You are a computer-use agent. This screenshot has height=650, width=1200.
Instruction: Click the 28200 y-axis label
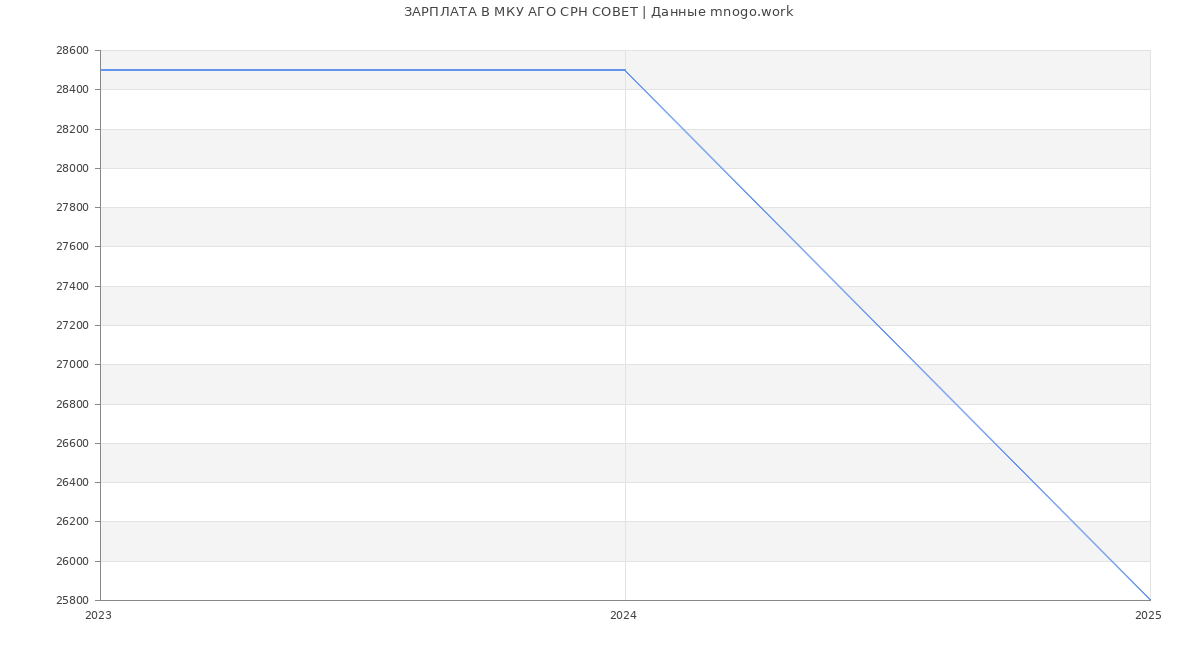(72, 129)
